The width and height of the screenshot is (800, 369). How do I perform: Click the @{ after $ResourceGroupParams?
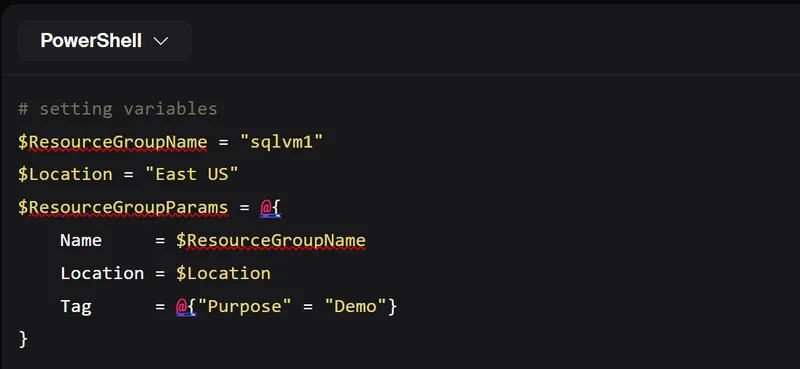(271, 208)
